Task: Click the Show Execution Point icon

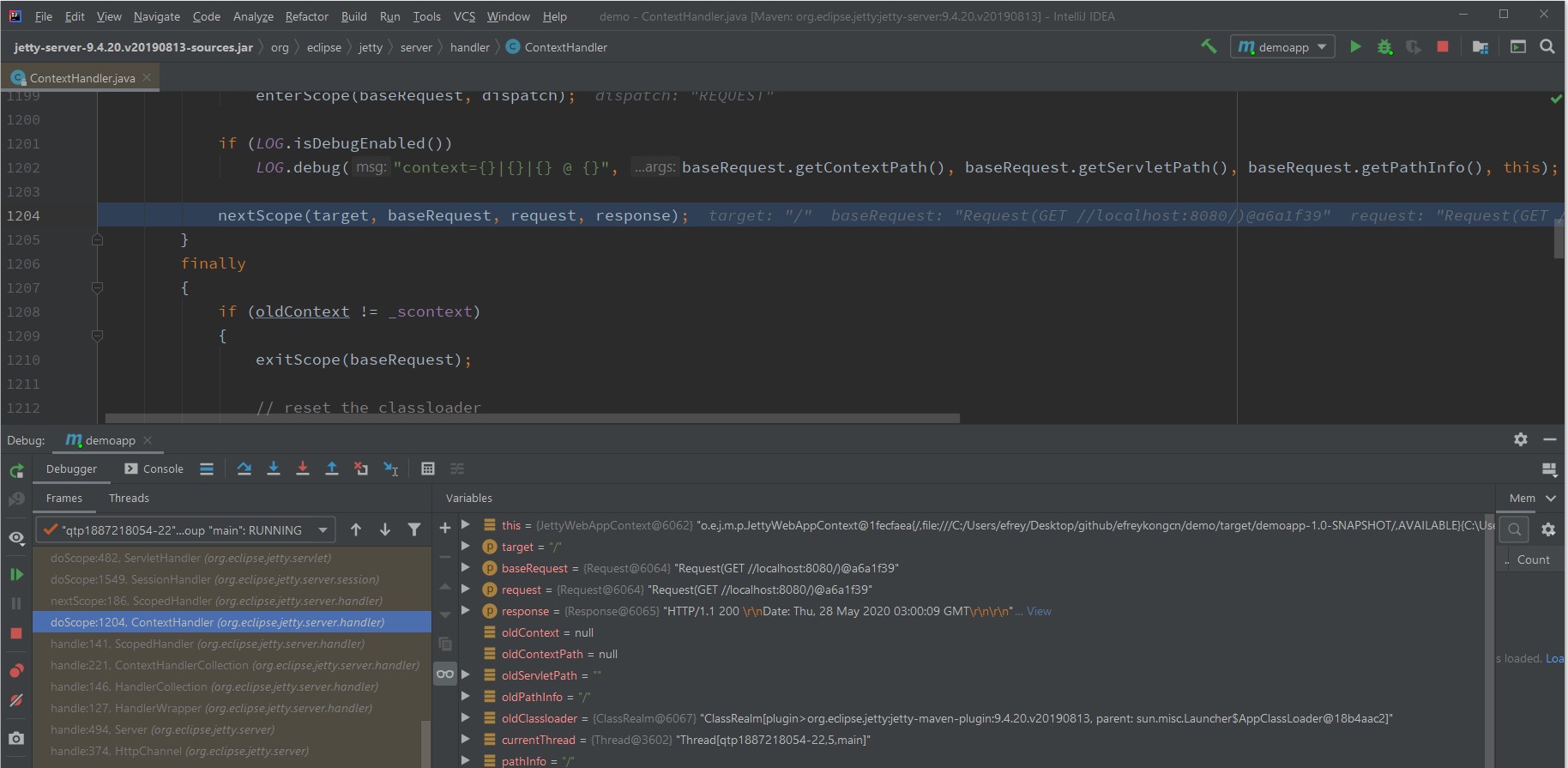Action: (207, 469)
